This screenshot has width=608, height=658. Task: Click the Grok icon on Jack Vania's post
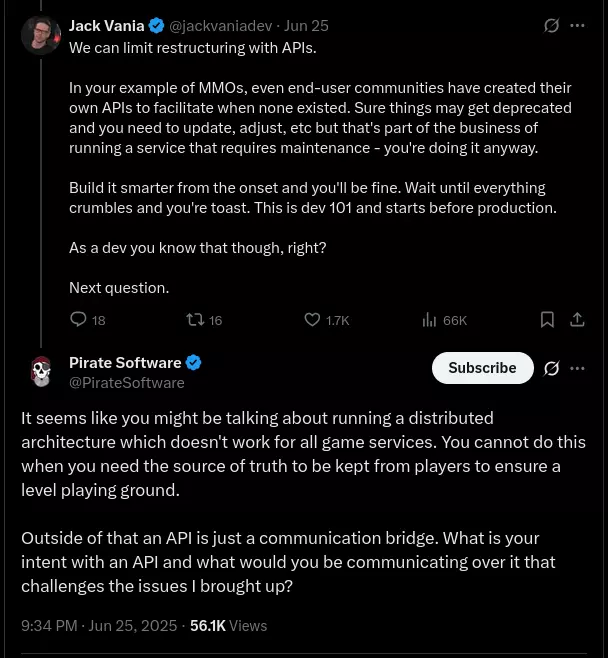(x=551, y=26)
